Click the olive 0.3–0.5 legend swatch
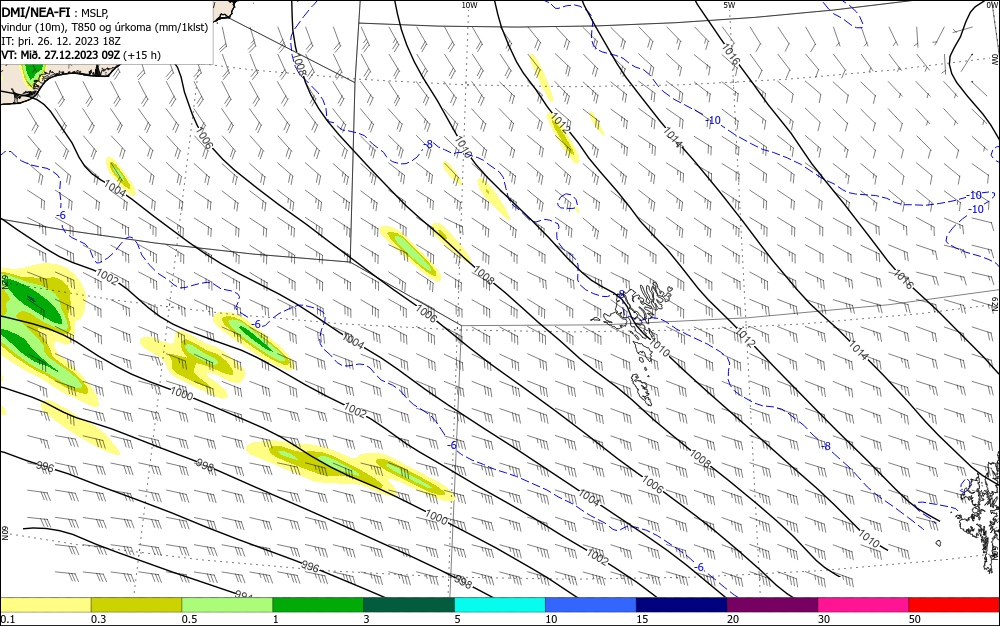 click(136, 605)
